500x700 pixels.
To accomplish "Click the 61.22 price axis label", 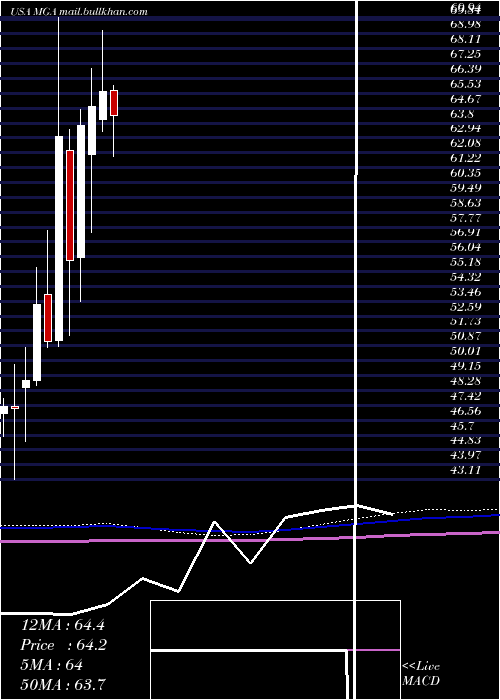I will pos(466,158).
